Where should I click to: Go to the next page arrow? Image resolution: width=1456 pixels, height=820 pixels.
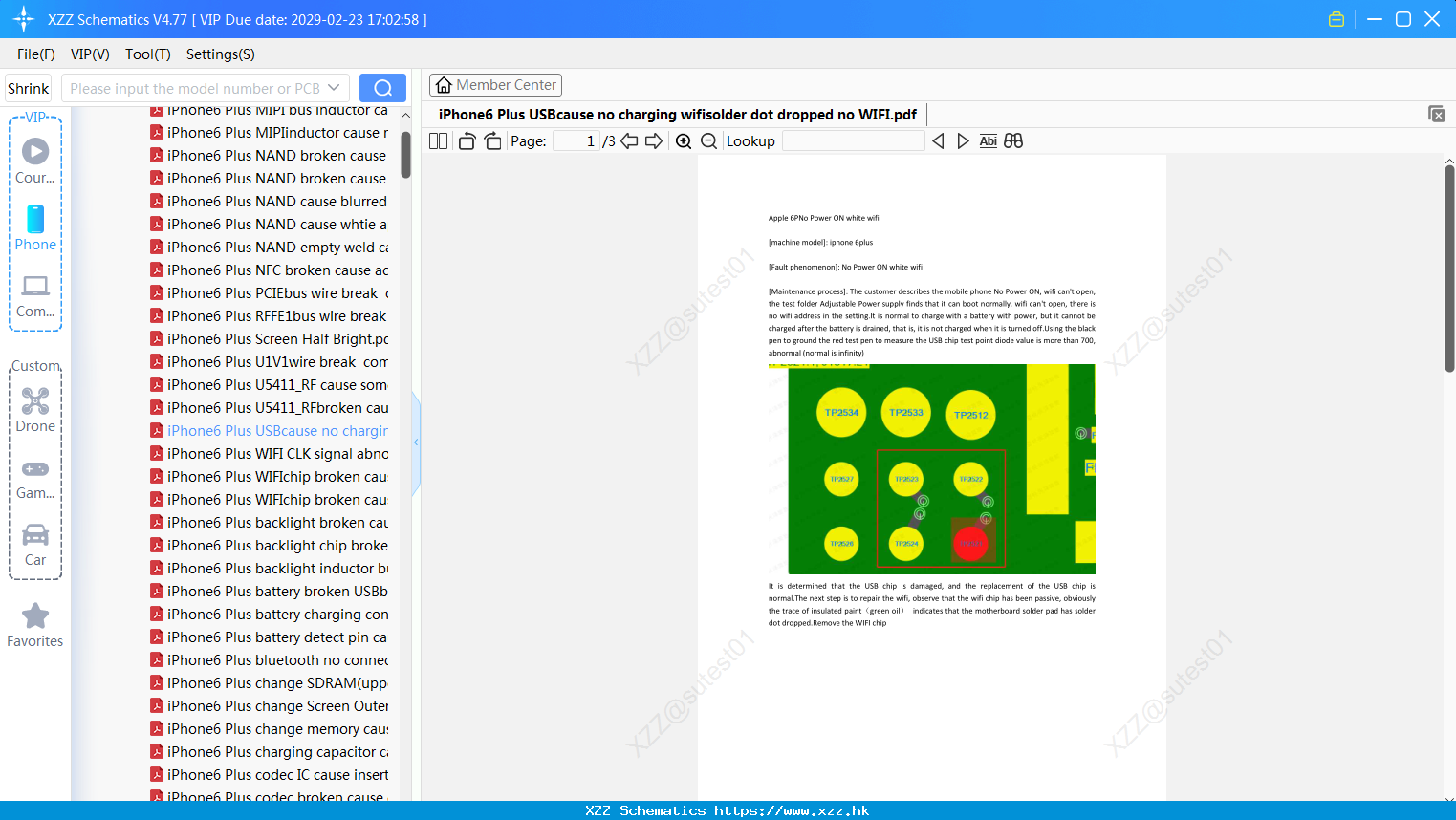(x=654, y=141)
